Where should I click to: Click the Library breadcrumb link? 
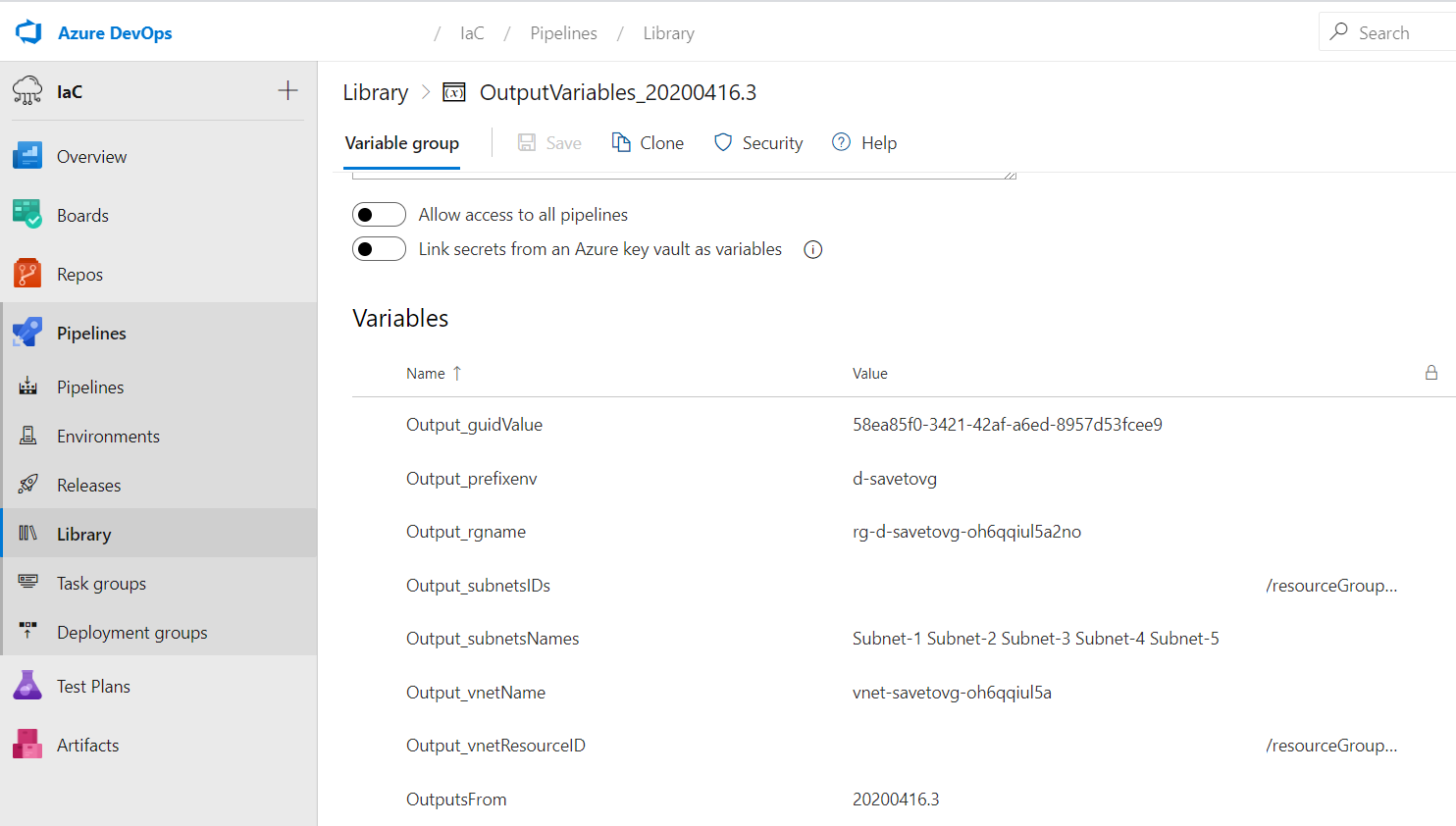coord(375,92)
